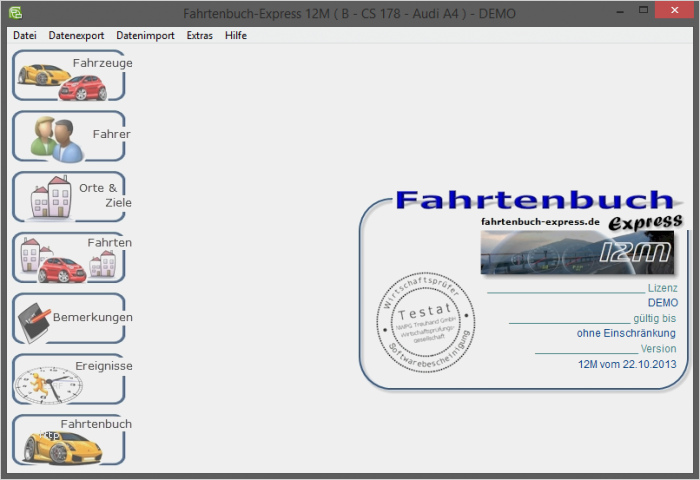Open the Fahrer drivers section
The width and height of the screenshot is (700, 480).
pyautogui.click(x=69, y=136)
